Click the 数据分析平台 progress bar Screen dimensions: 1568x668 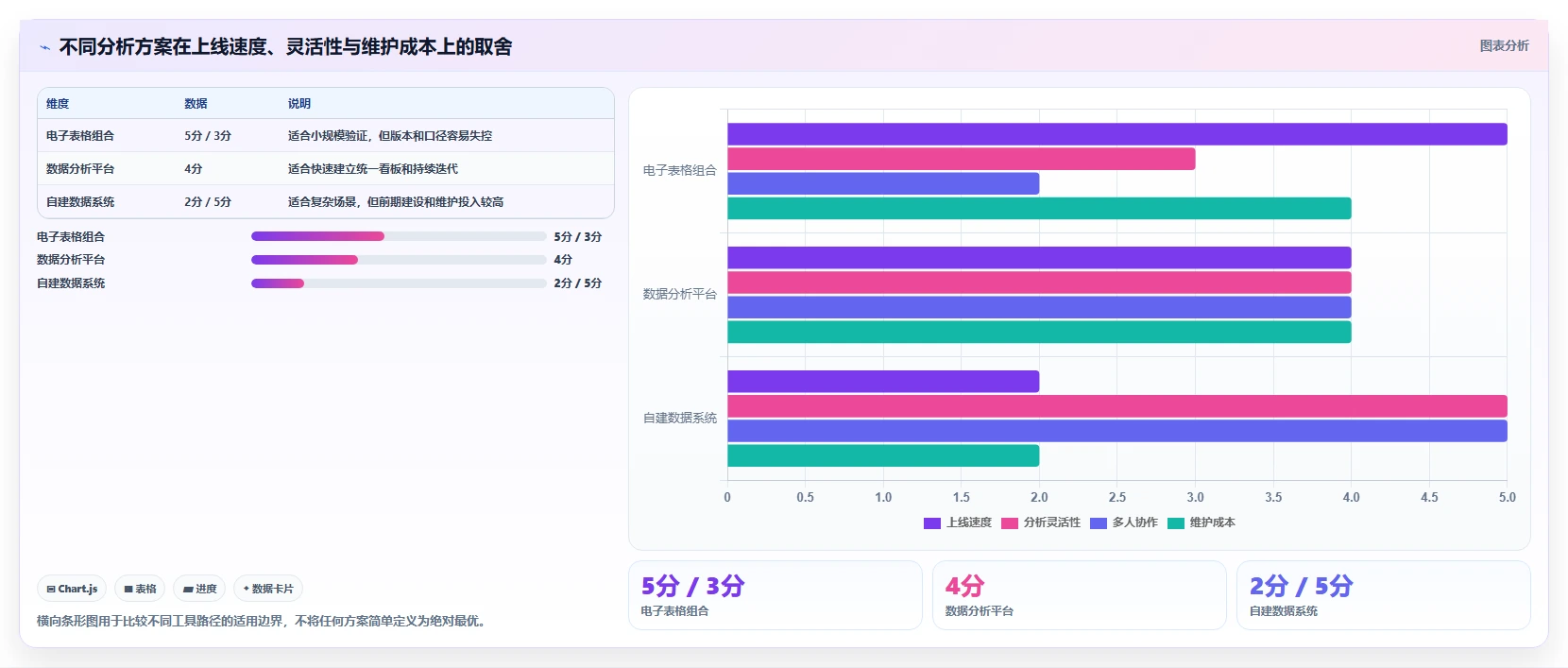(399, 260)
